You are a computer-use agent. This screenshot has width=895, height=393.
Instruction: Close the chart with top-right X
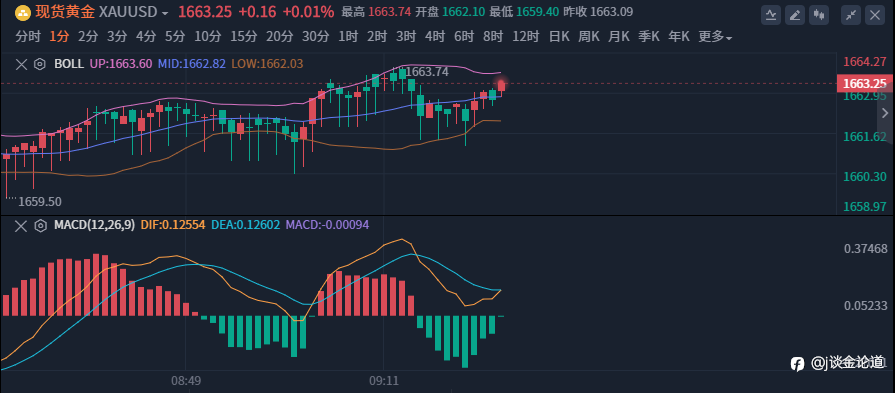point(875,15)
